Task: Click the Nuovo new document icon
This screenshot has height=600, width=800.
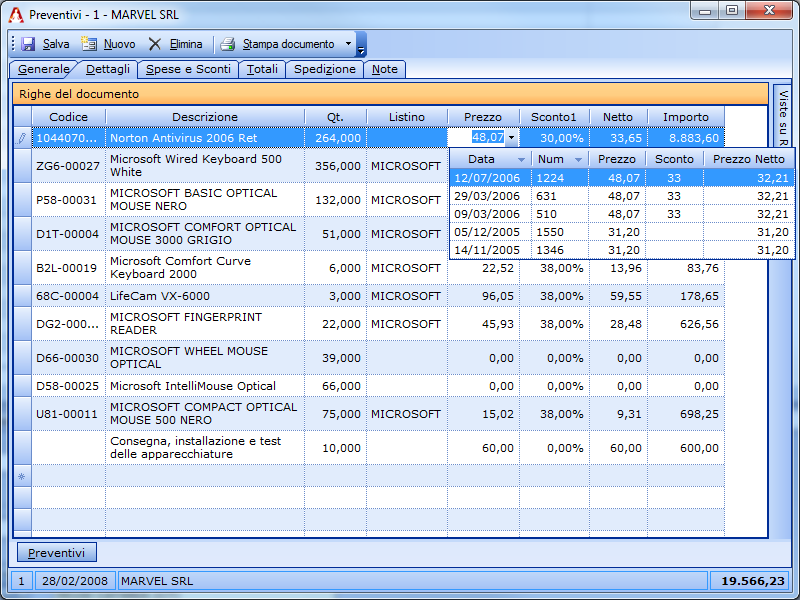Action: tap(89, 44)
